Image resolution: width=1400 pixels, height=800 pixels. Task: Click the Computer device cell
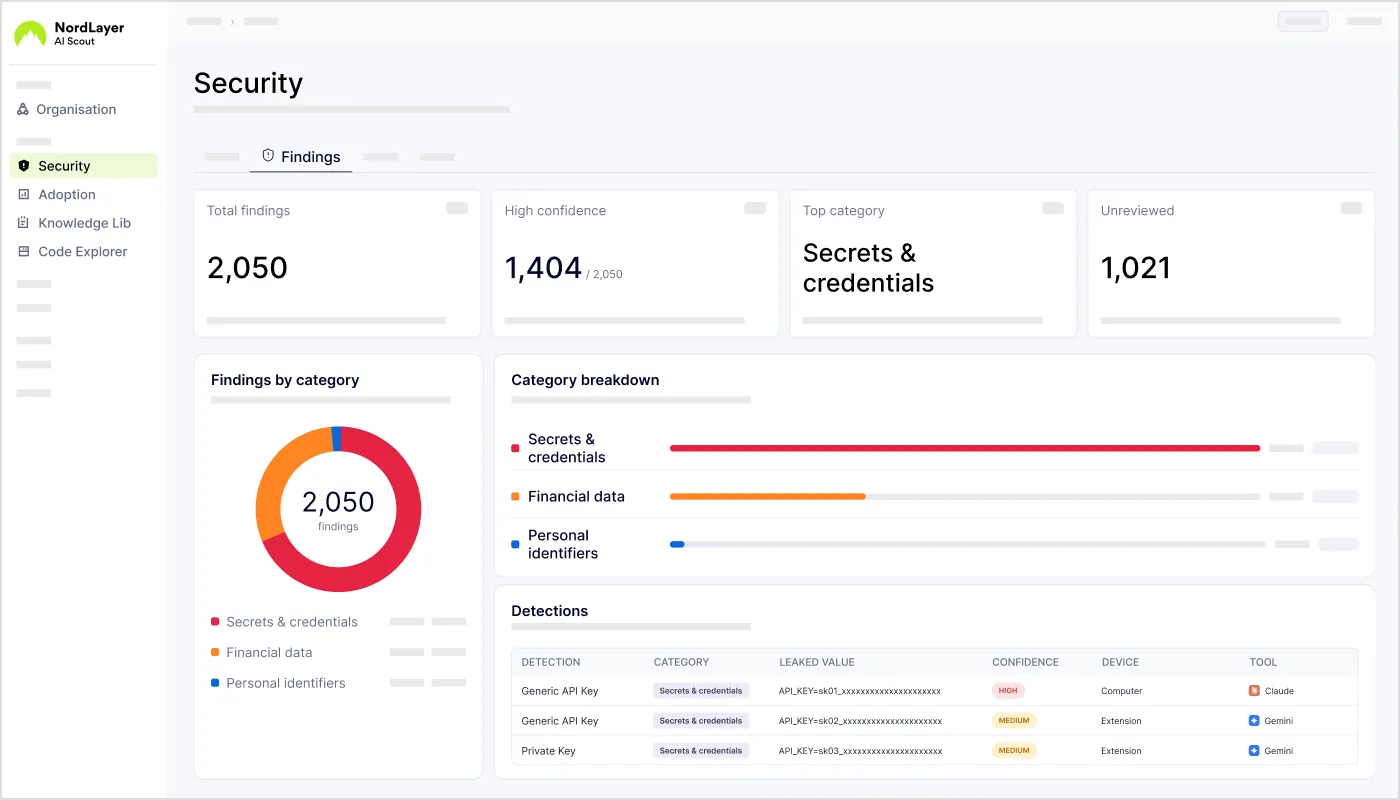(x=1122, y=691)
